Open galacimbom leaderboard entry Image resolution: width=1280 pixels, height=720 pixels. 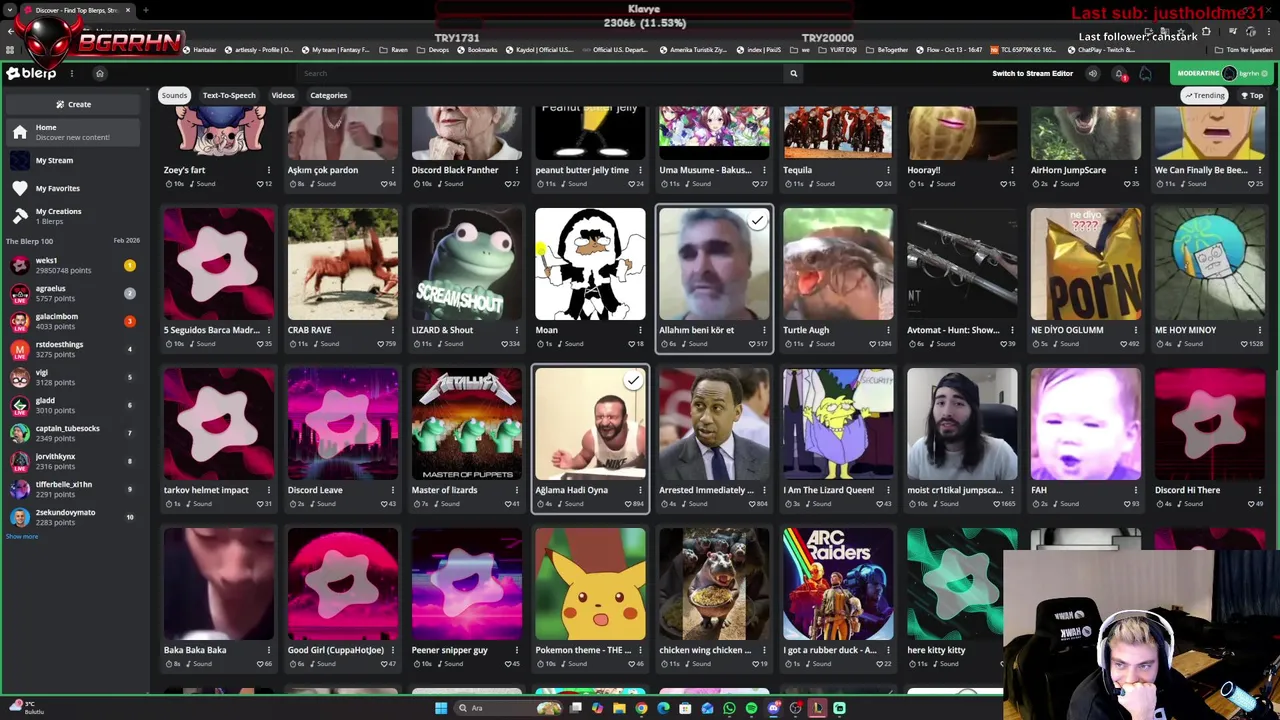click(x=72, y=321)
